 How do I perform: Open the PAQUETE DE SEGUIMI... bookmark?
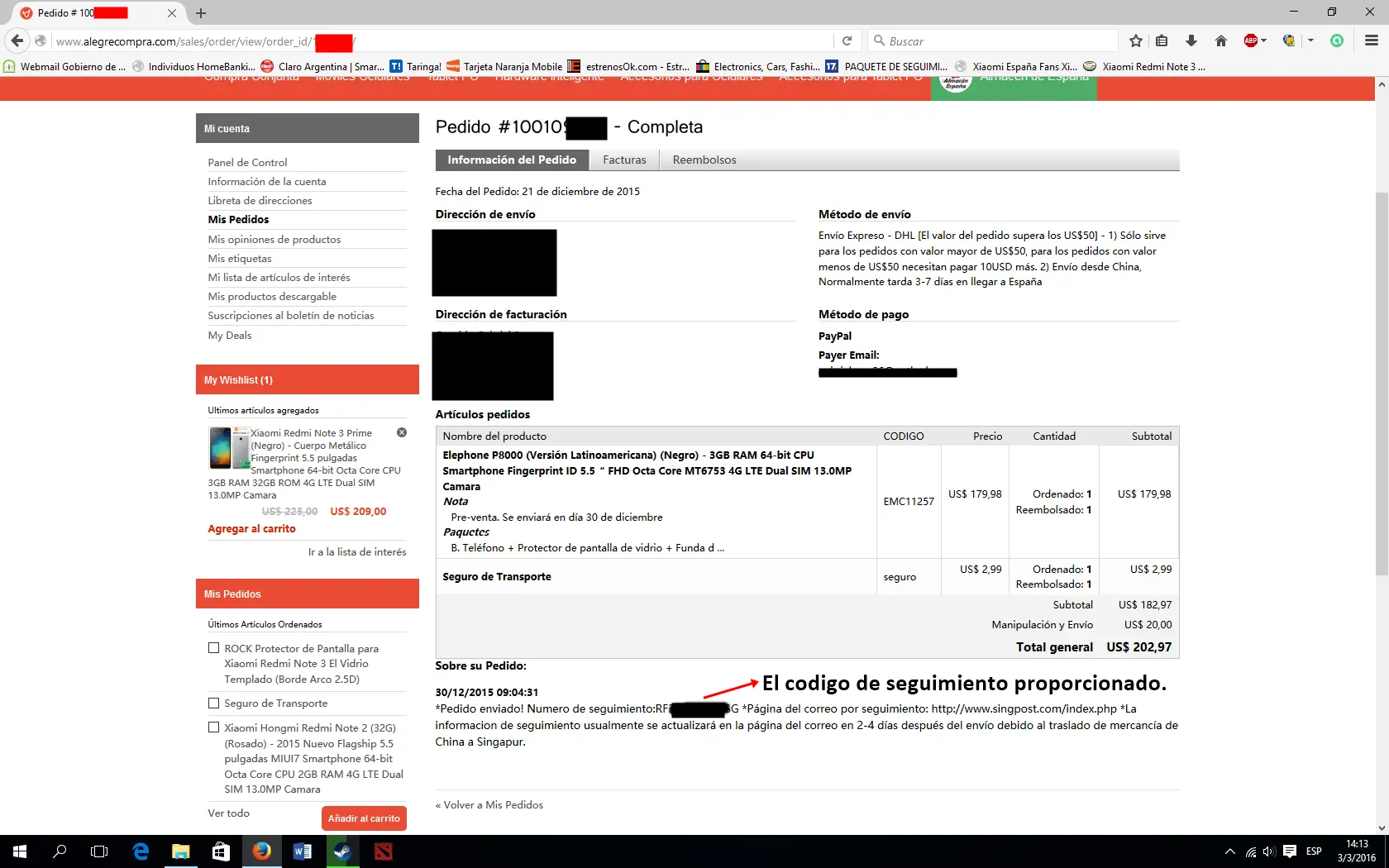pos(886,66)
